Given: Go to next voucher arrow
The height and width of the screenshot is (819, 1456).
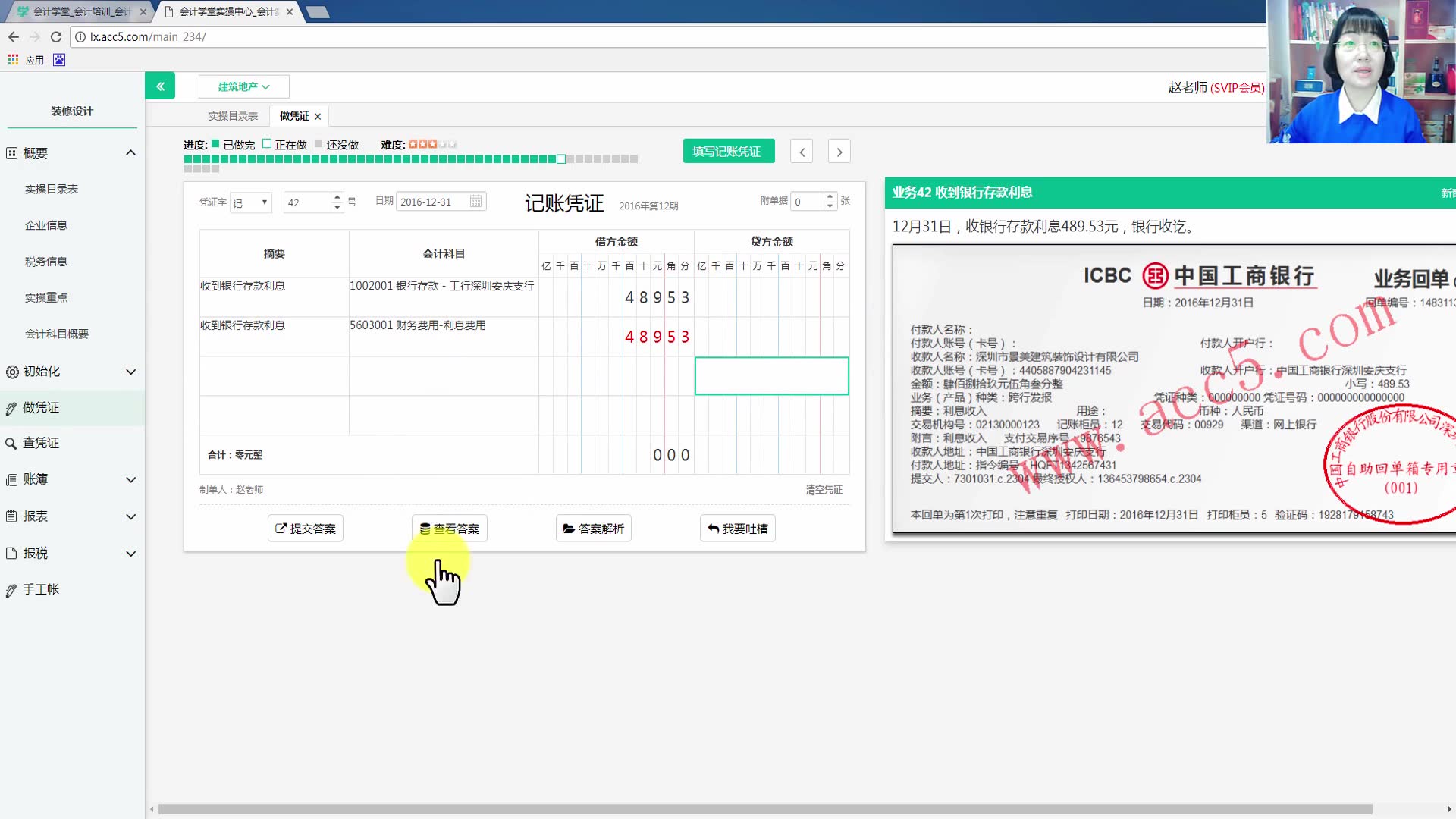Looking at the screenshot, I should pos(839,152).
